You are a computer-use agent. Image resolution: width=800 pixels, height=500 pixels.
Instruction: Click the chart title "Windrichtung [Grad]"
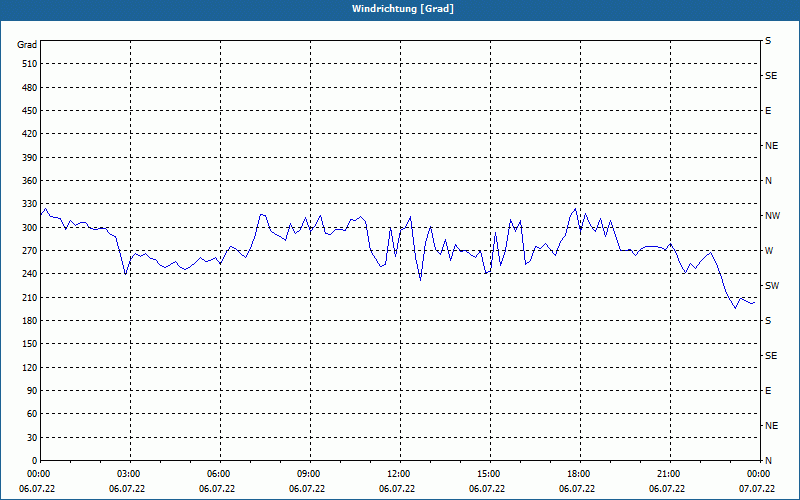pyautogui.click(x=403, y=9)
